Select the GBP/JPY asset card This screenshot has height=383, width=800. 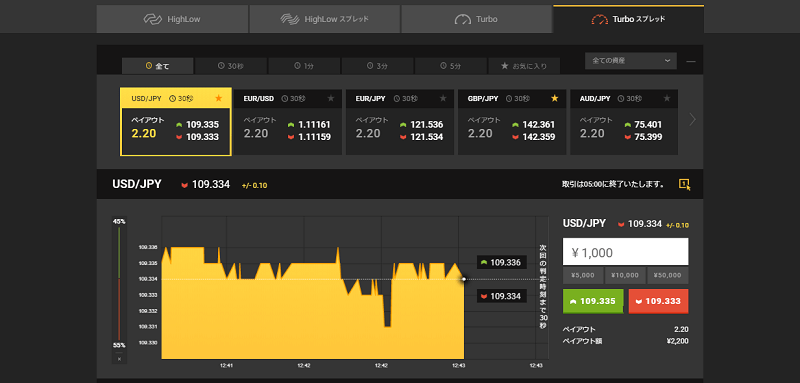(x=512, y=122)
